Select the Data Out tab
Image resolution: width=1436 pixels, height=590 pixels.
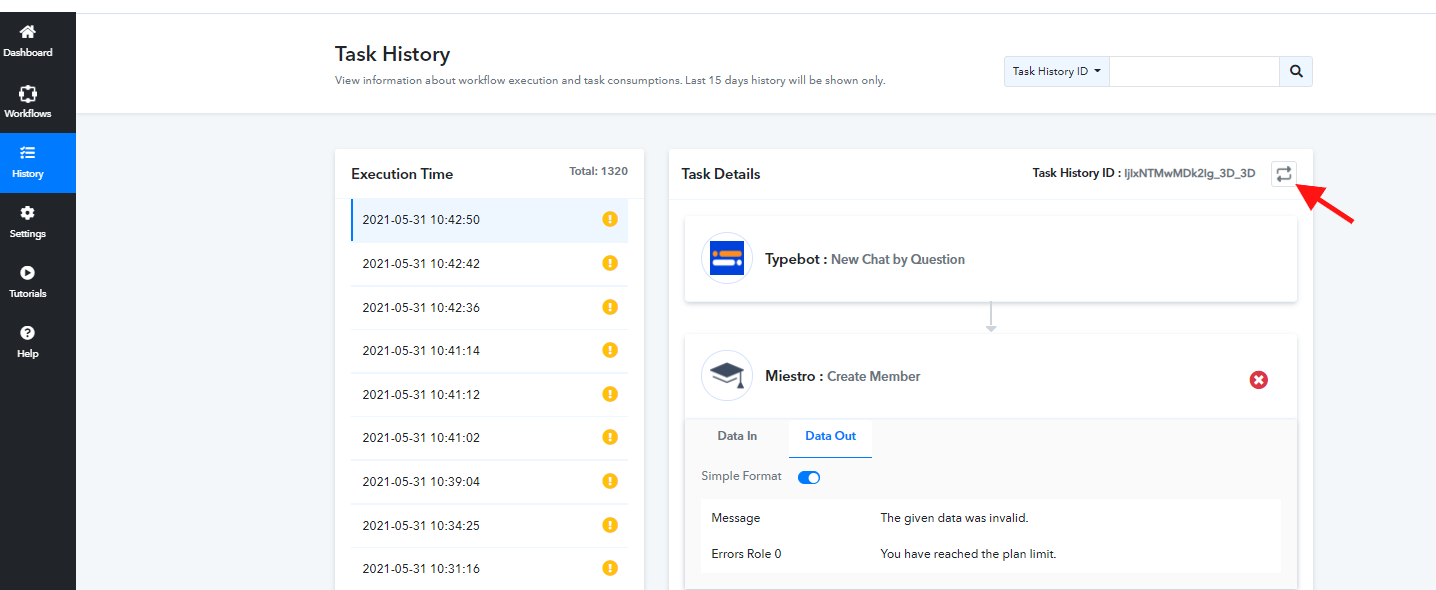[830, 436]
